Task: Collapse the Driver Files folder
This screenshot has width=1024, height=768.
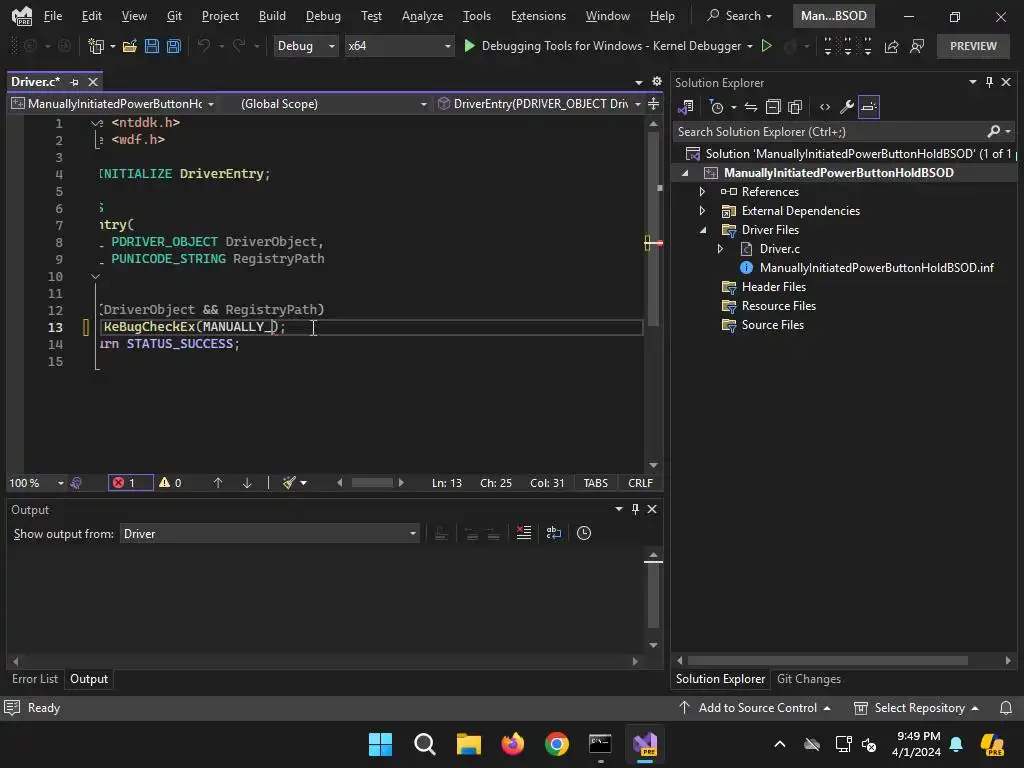Action: pos(703,230)
